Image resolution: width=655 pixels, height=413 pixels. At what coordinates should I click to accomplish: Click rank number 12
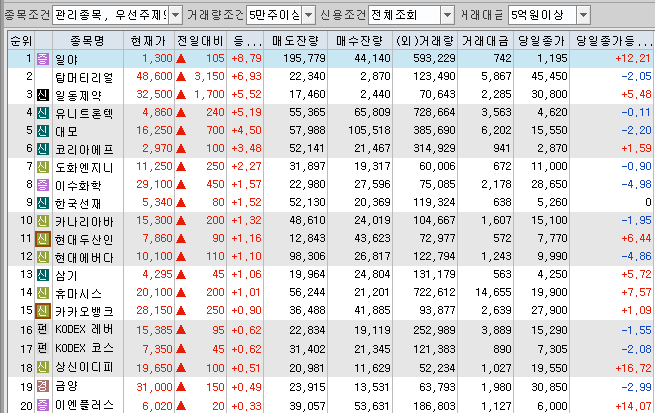pyautogui.click(x=26, y=256)
